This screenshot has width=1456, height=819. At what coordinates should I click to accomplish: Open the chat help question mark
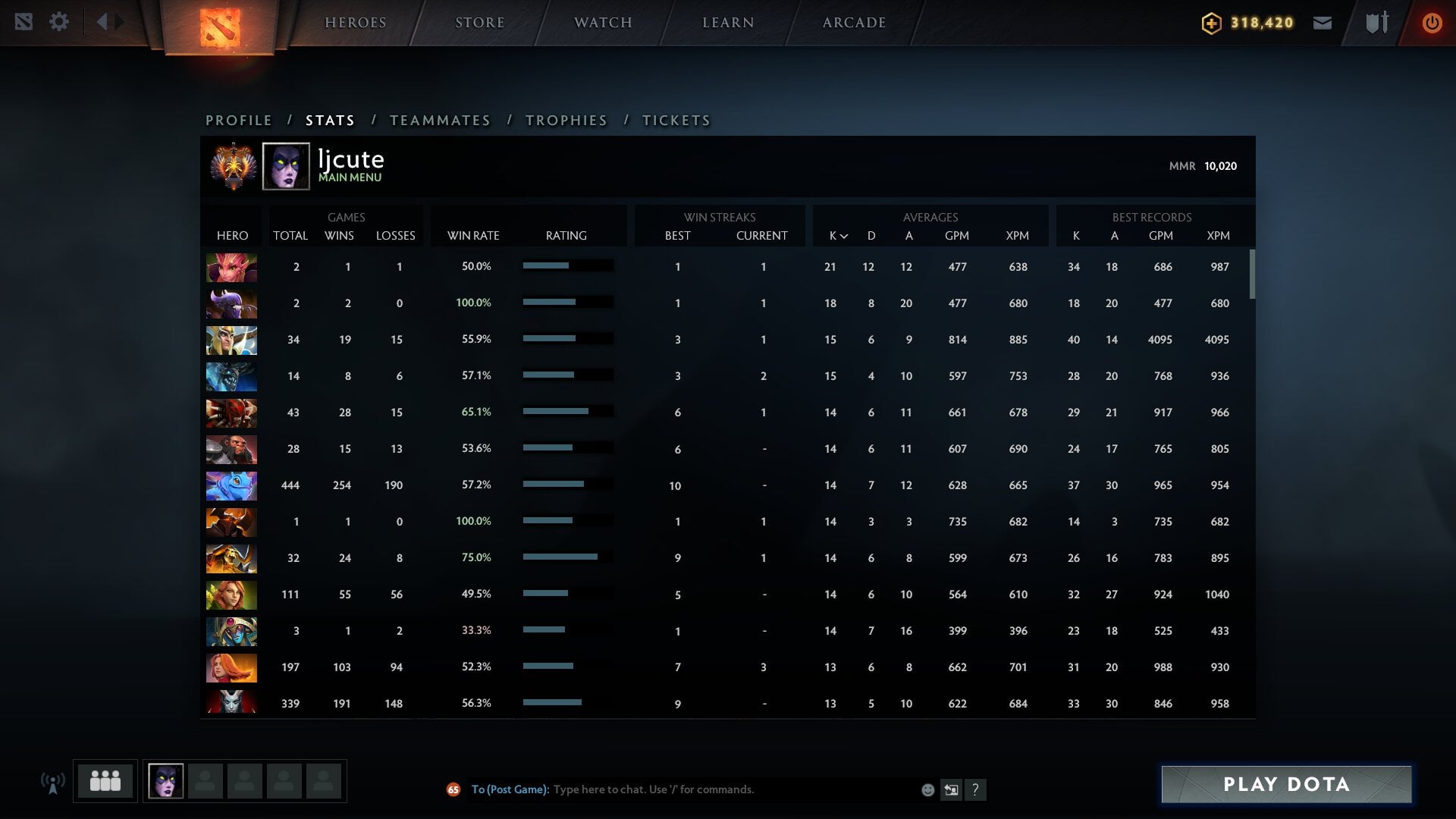point(975,789)
